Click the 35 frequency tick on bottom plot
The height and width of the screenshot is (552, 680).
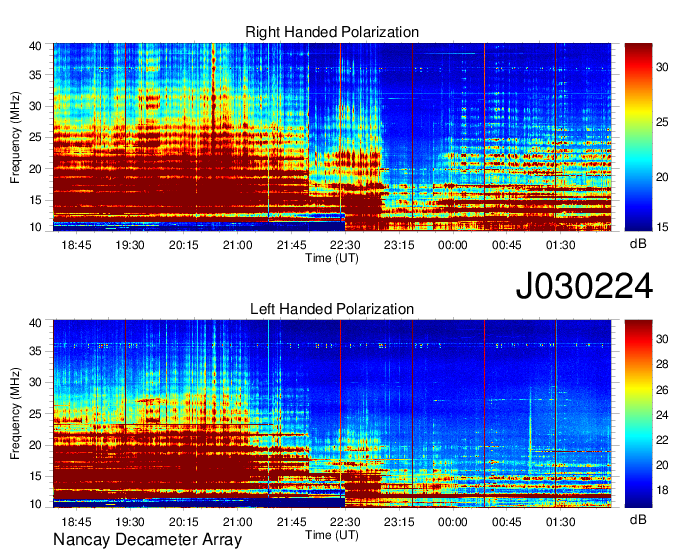pyautogui.click(x=35, y=351)
